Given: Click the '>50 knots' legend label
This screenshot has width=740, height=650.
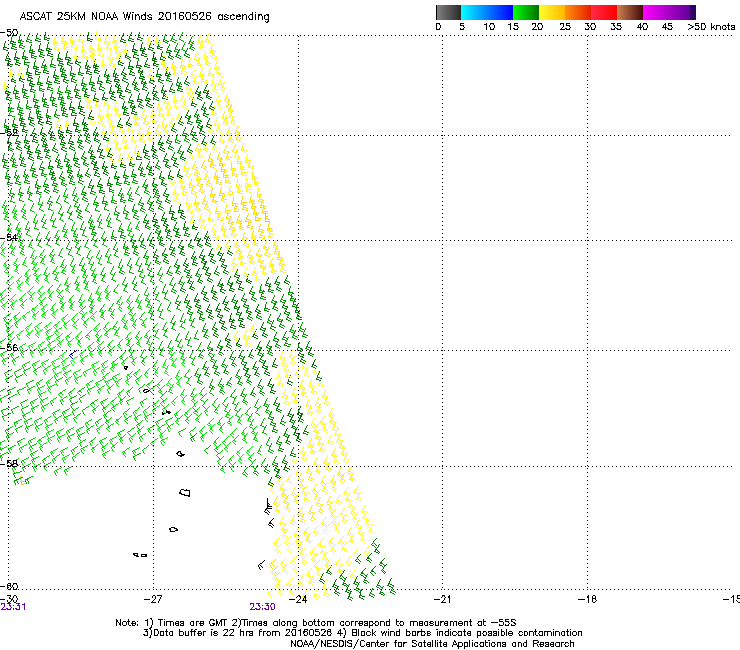Looking at the screenshot, I should point(711,27).
